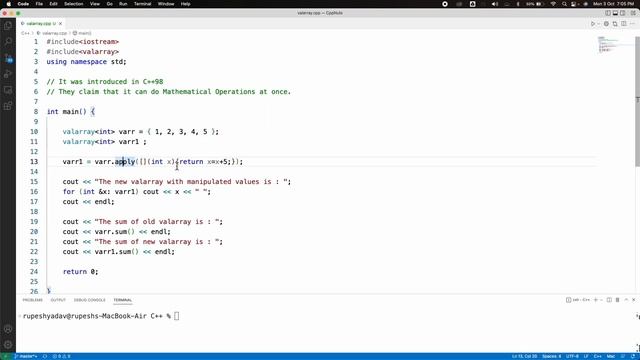This screenshot has width=640, height=360.
Task: Open the Remote Explorer view icon
Action: (x=8, y=90)
